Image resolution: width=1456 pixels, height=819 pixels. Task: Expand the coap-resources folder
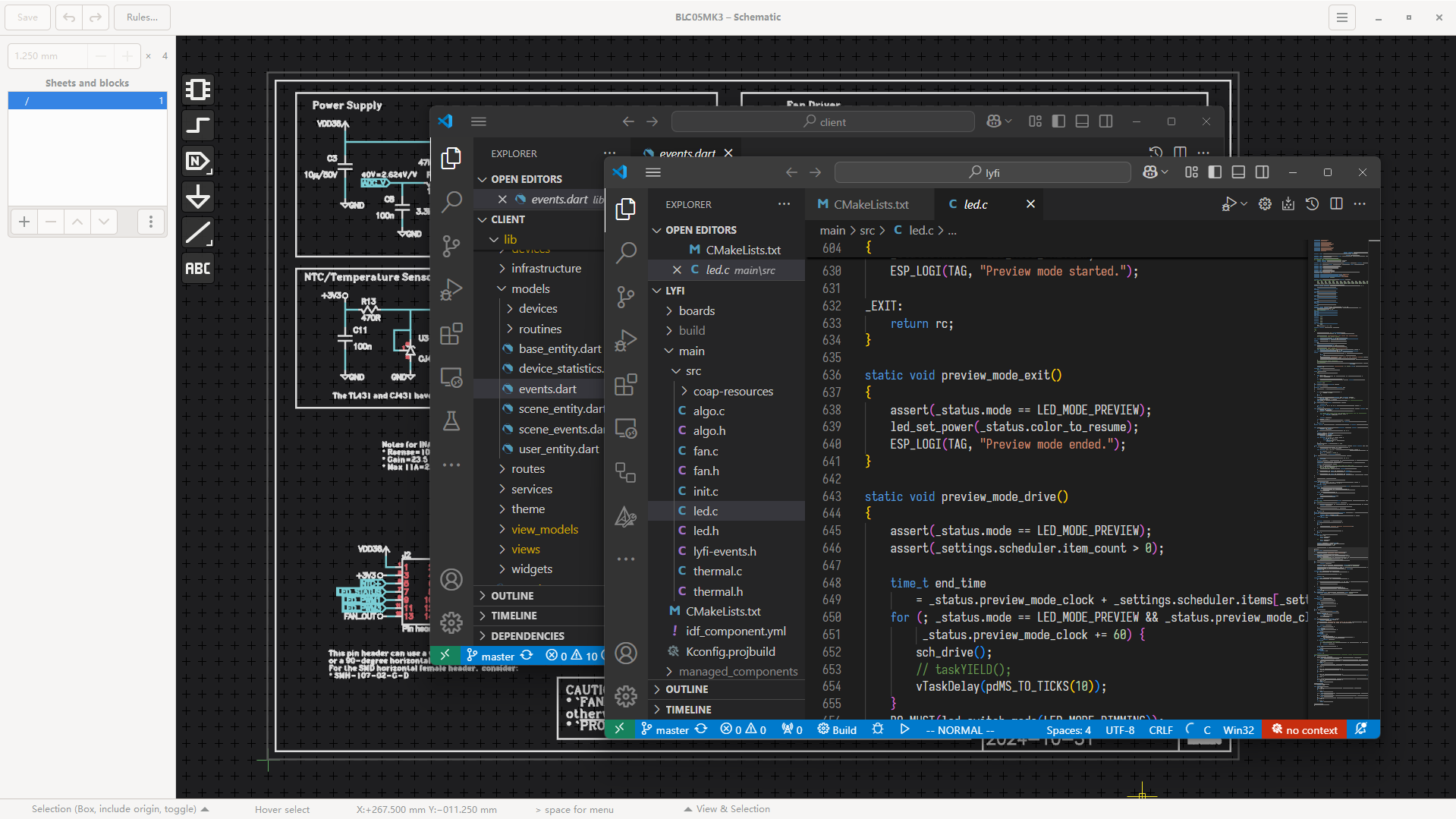pos(727,391)
